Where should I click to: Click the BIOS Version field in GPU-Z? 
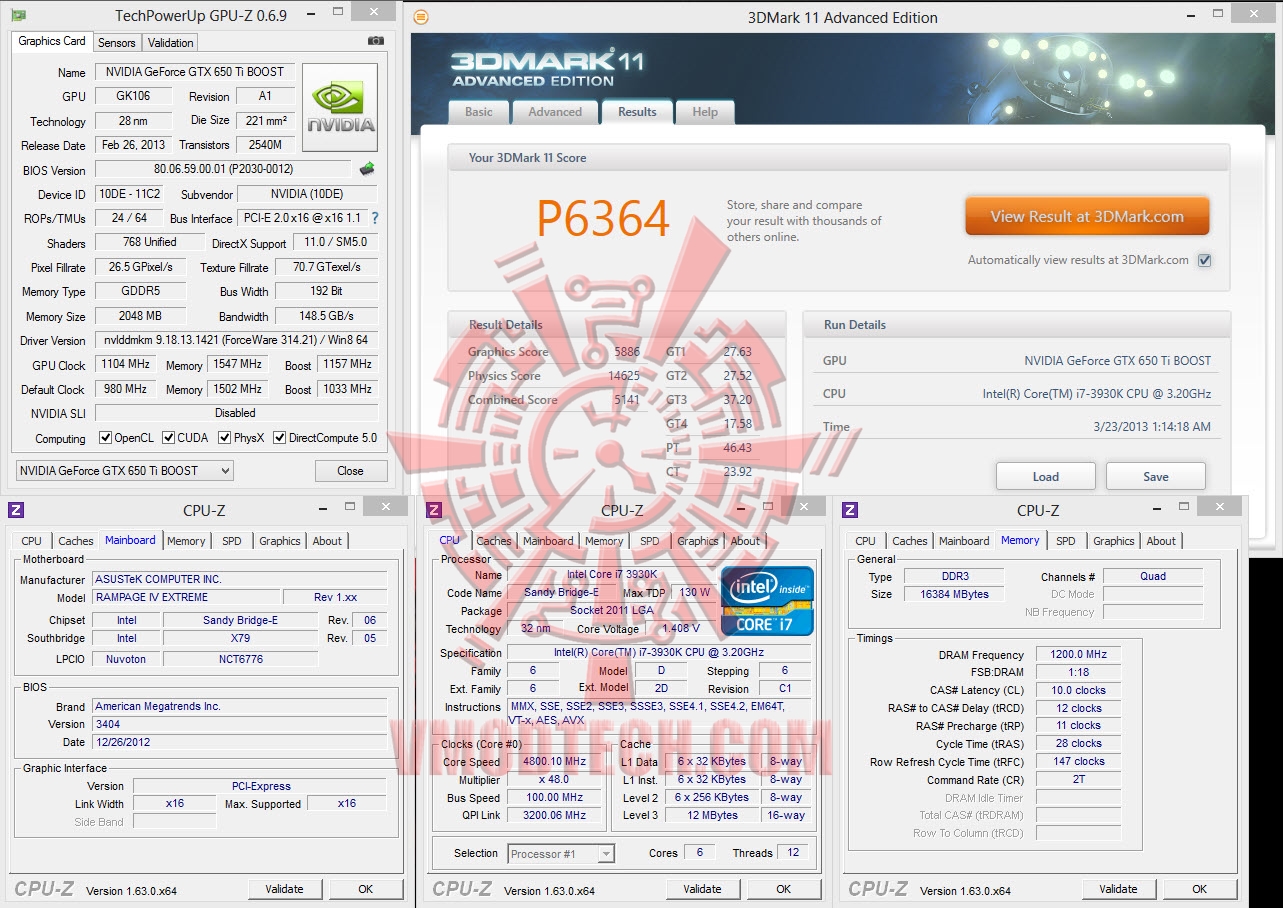pyautogui.click(x=223, y=169)
